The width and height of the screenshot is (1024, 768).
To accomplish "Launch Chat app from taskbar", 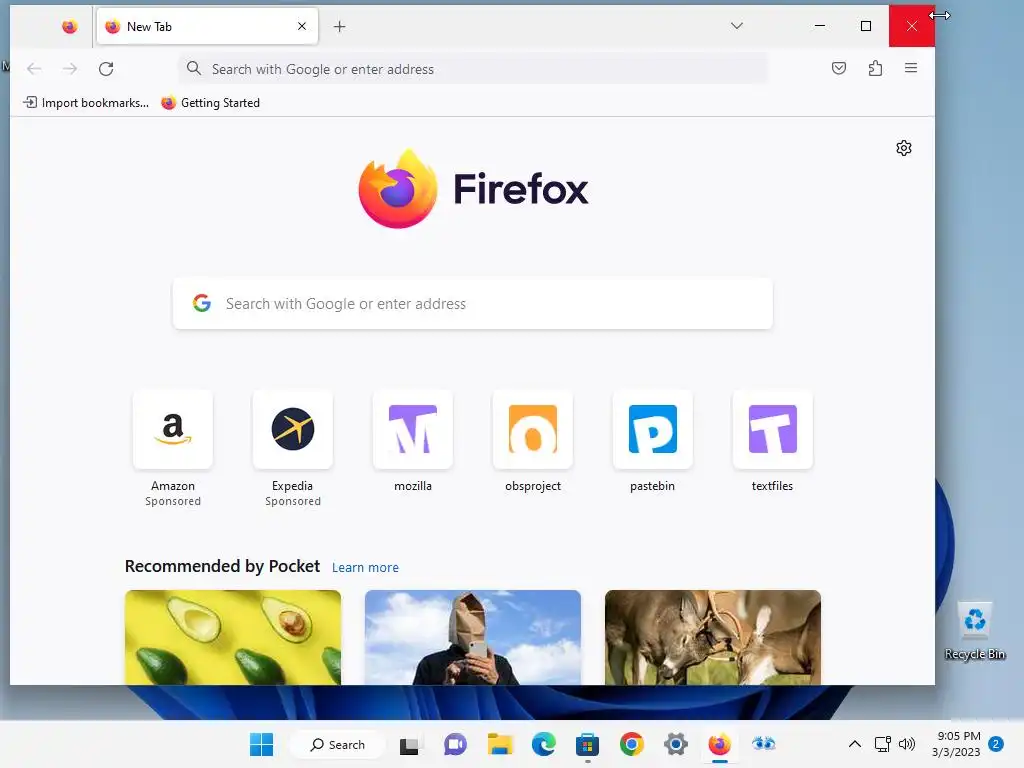I will pyautogui.click(x=455, y=744).
